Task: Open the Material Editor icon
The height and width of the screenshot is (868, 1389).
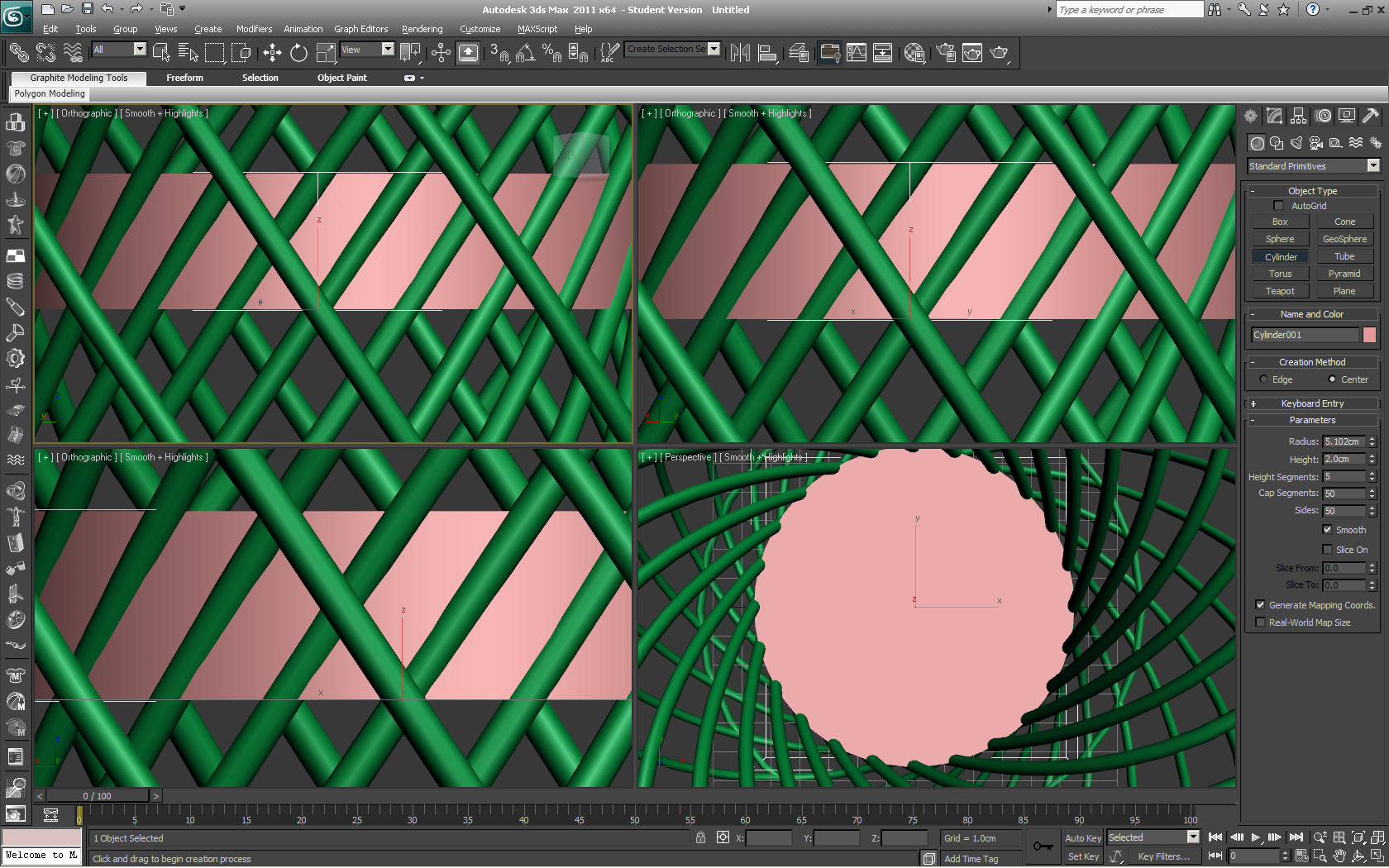Action: [914, 53]
